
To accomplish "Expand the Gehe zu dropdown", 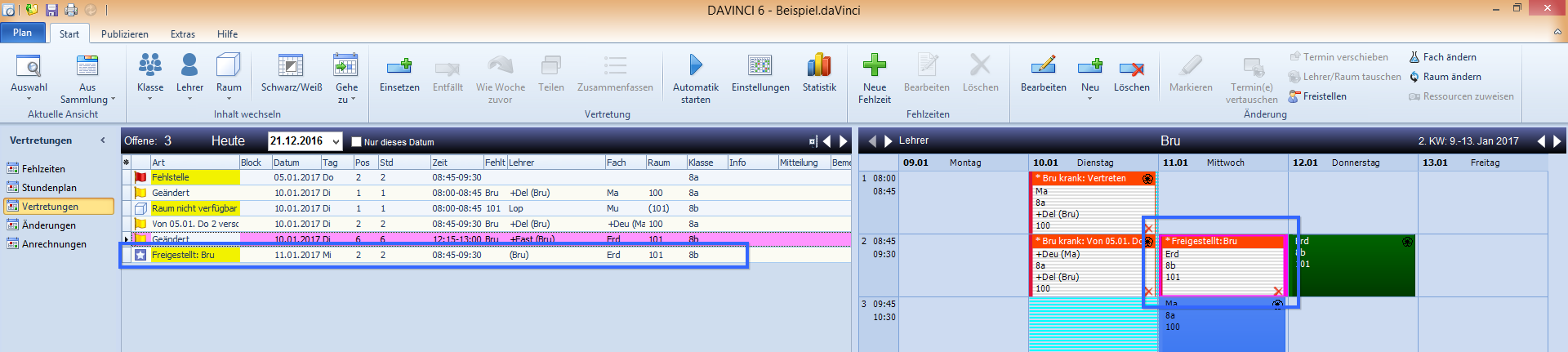I will [346, 79].
